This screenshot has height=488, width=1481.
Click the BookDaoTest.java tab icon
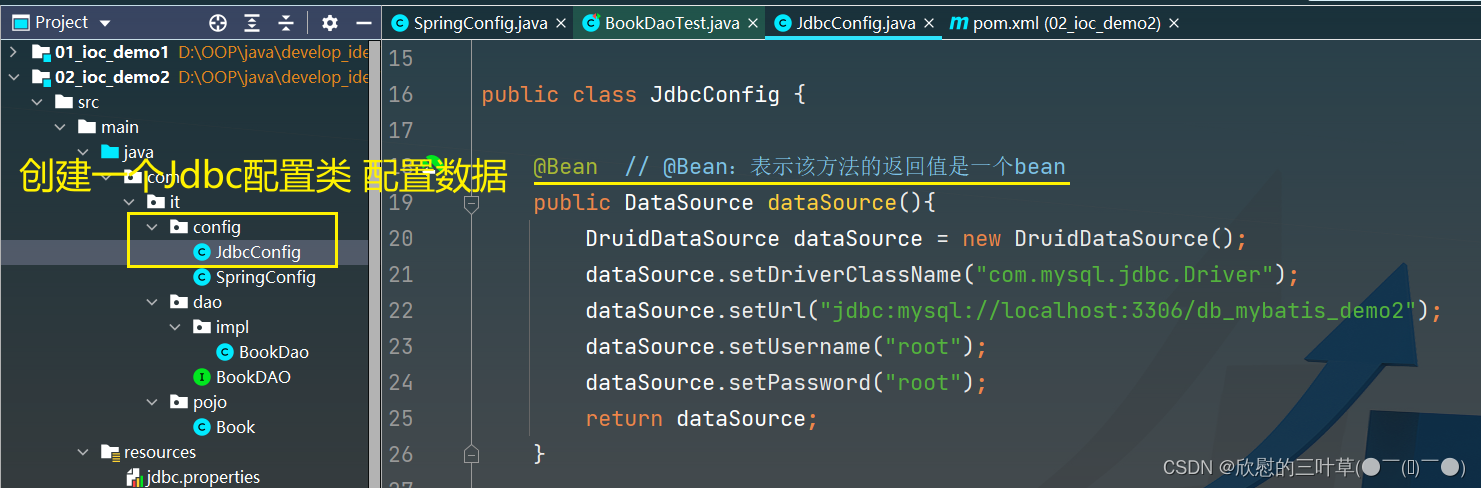[x=591, y=23]
